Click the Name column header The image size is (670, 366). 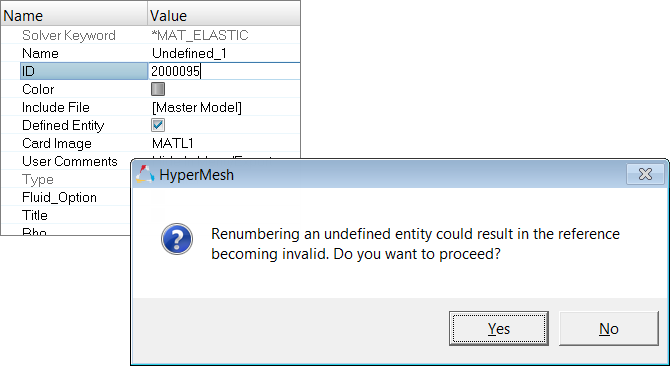(x=74, y=16)
